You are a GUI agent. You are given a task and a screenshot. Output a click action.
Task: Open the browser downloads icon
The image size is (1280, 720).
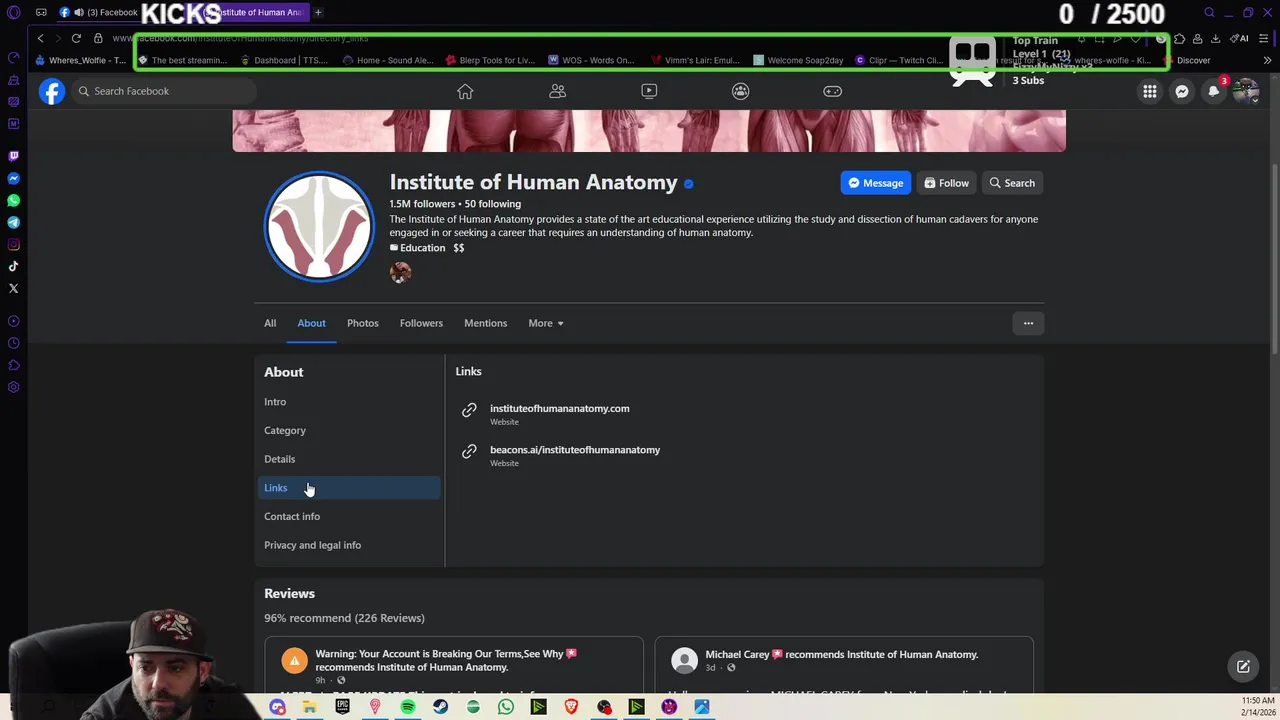(1215, 38)
